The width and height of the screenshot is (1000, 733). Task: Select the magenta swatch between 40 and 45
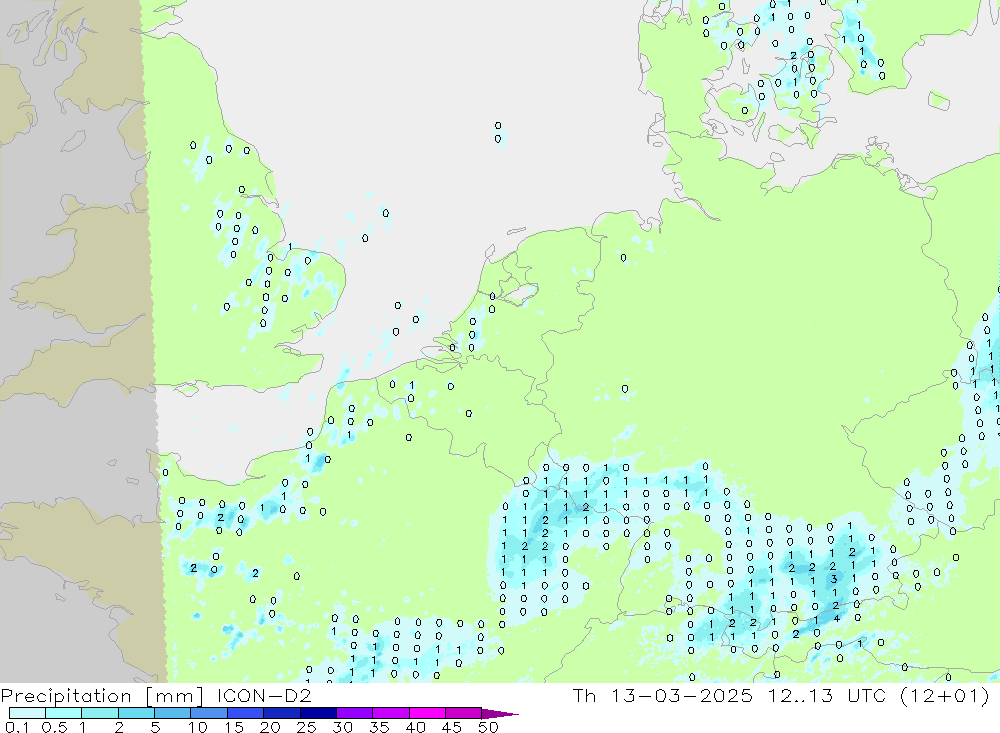tap(427, 713)
